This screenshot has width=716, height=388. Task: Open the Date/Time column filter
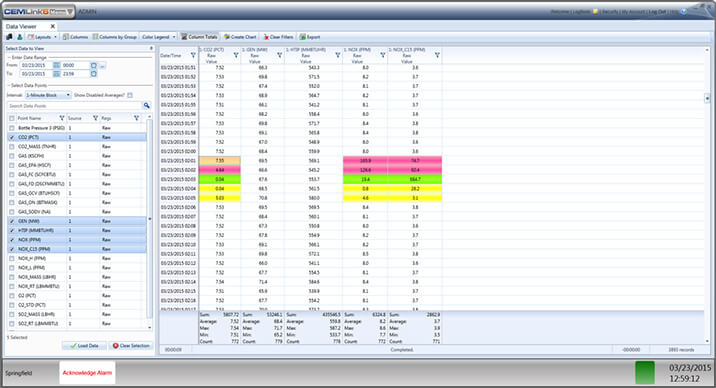(193, 55)
